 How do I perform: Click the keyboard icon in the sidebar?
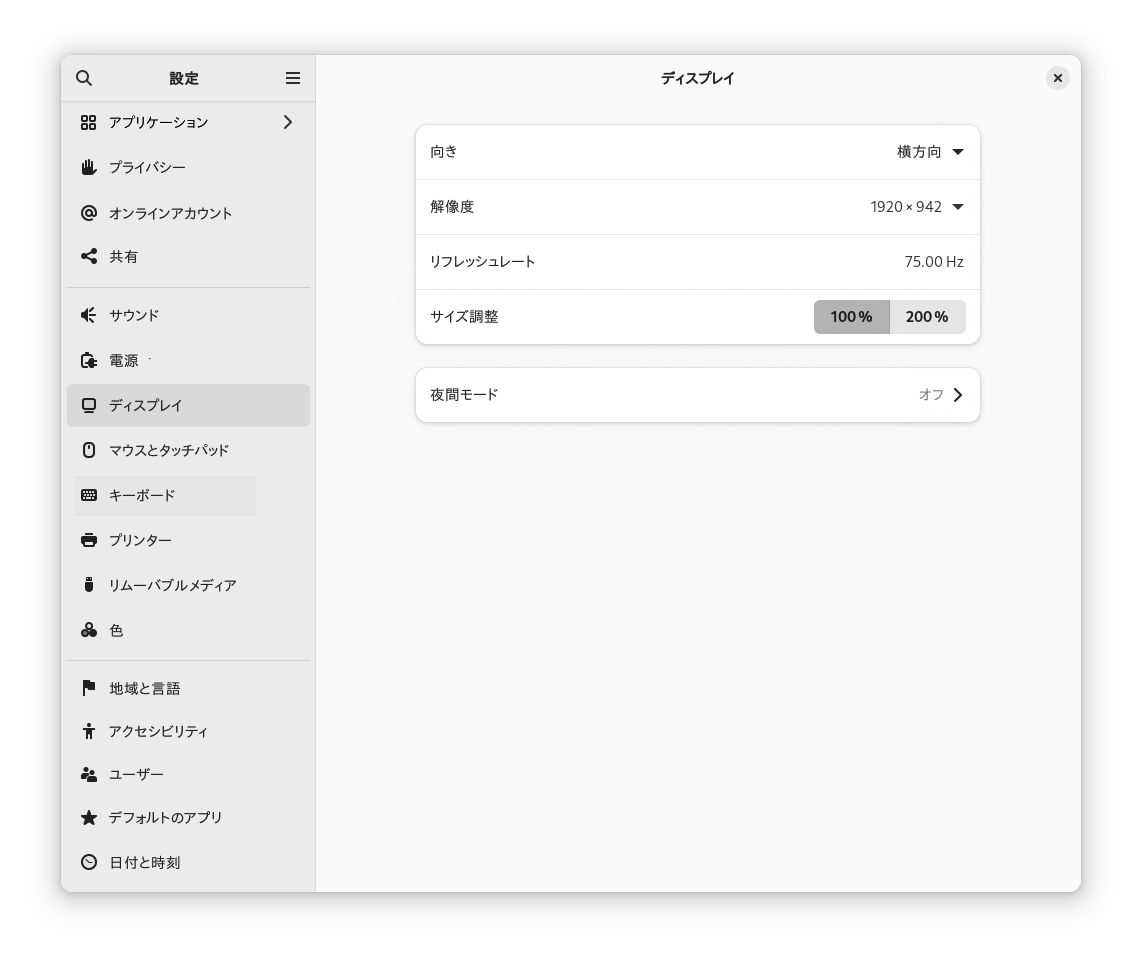point(89,495)
